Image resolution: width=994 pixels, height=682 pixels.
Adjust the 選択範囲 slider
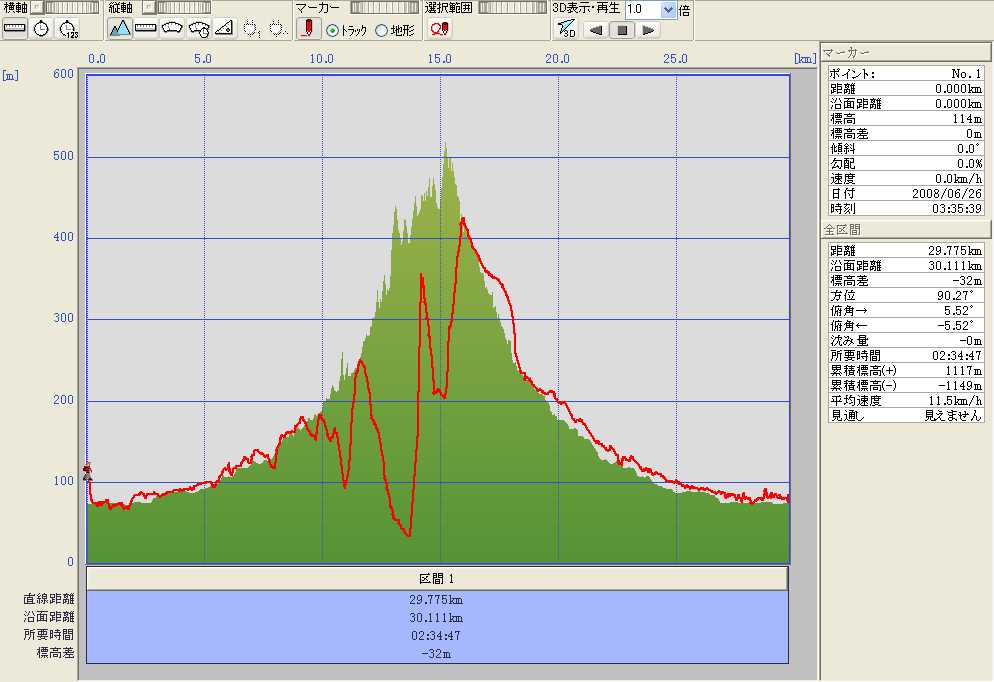pyautogui.click(x=513, y=8)
